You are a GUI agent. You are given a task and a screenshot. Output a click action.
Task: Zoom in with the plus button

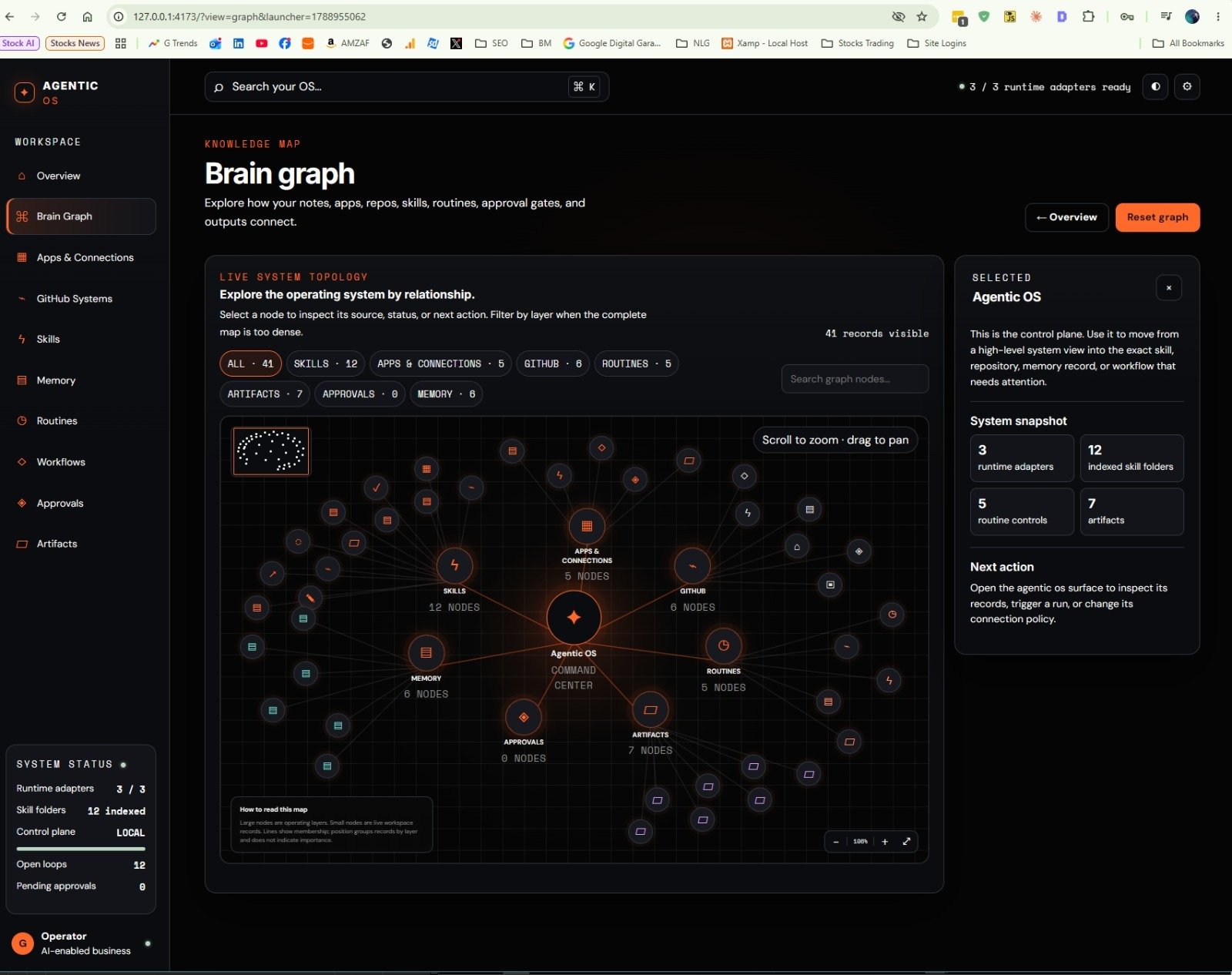click(885, 842)
